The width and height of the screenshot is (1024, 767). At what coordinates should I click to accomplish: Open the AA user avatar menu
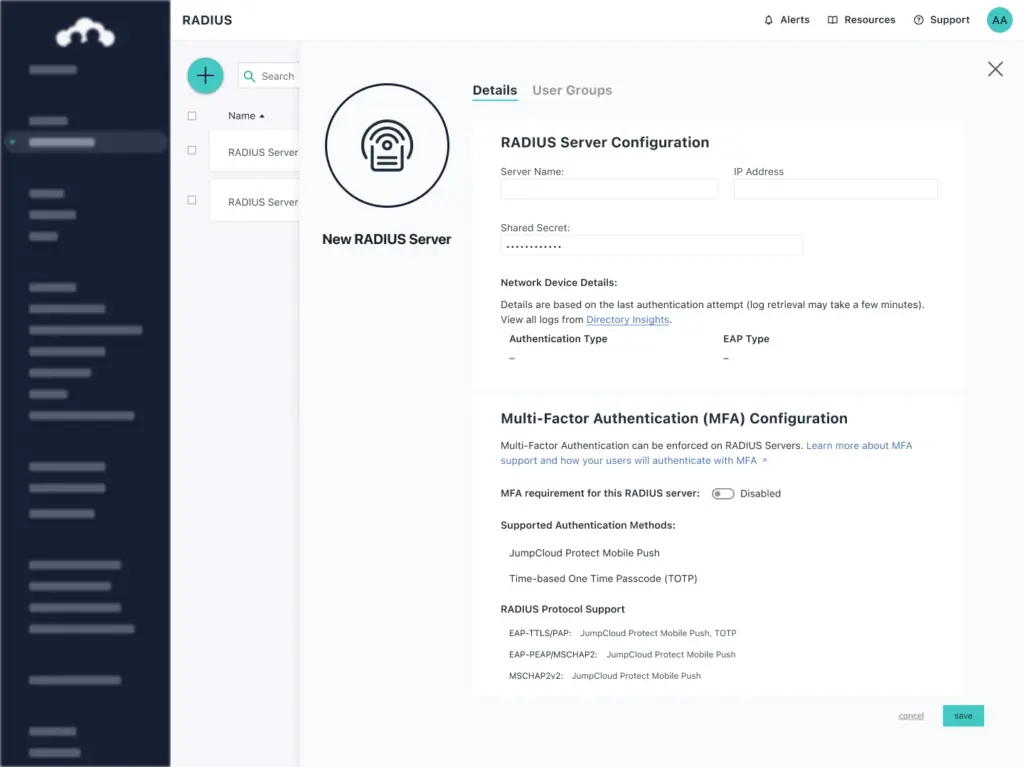(999, 20)
